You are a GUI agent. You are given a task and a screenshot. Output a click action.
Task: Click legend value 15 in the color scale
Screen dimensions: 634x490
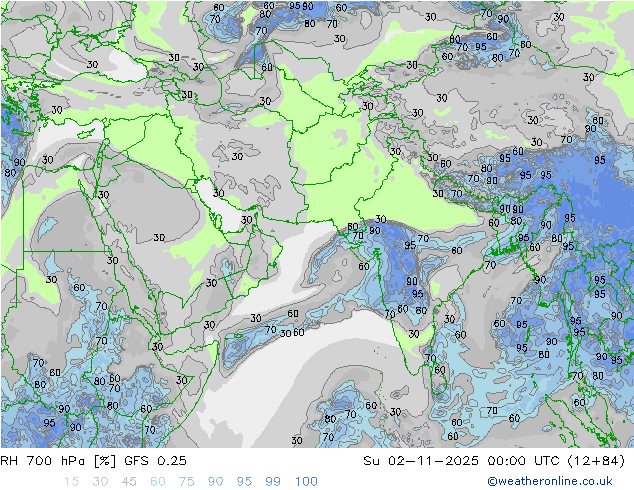pos(71,482)
